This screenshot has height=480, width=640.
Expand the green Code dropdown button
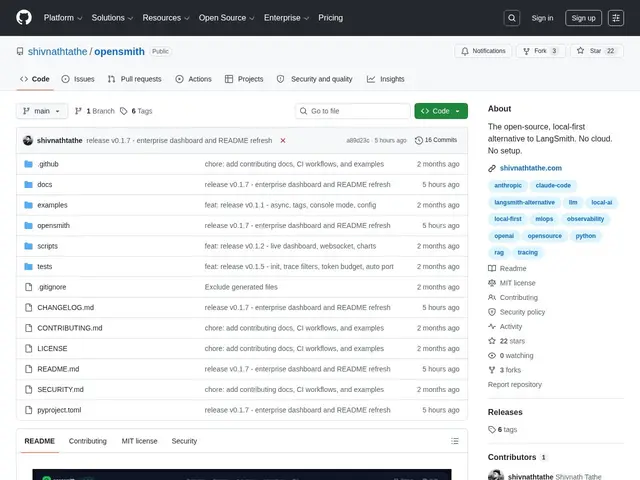pos(441,111)
